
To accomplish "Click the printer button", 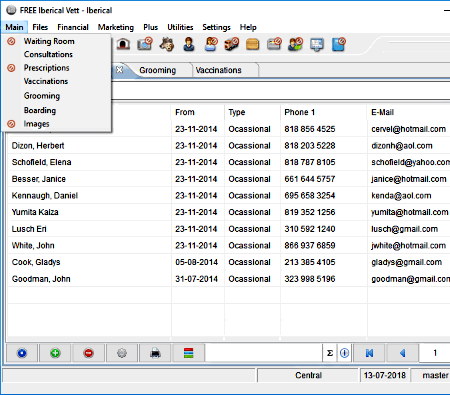I will pyautogui.click(x=155, y=353).
